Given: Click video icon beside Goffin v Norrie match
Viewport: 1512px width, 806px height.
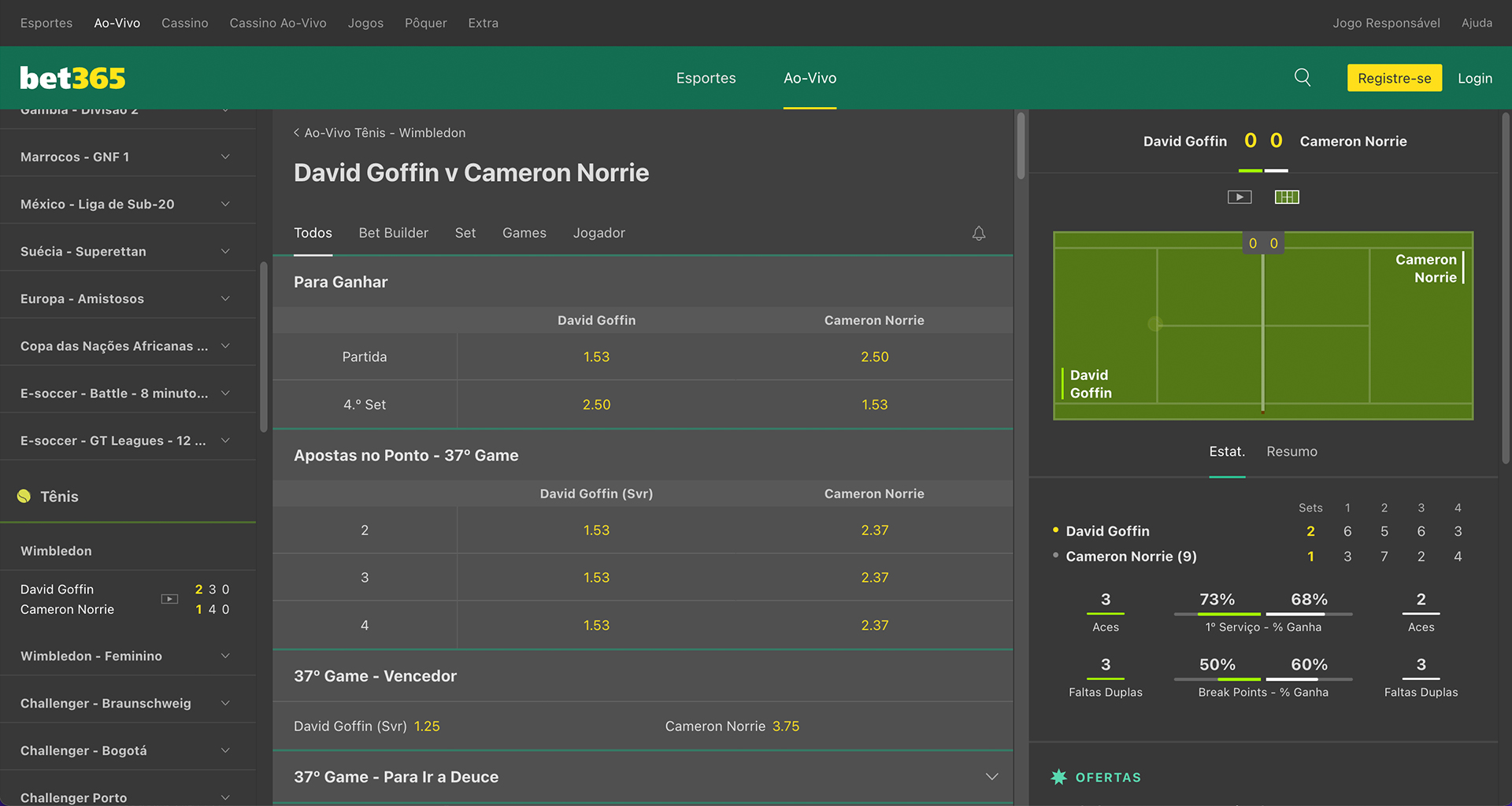Looking at the screenshot, I should (x=169, y=599).
